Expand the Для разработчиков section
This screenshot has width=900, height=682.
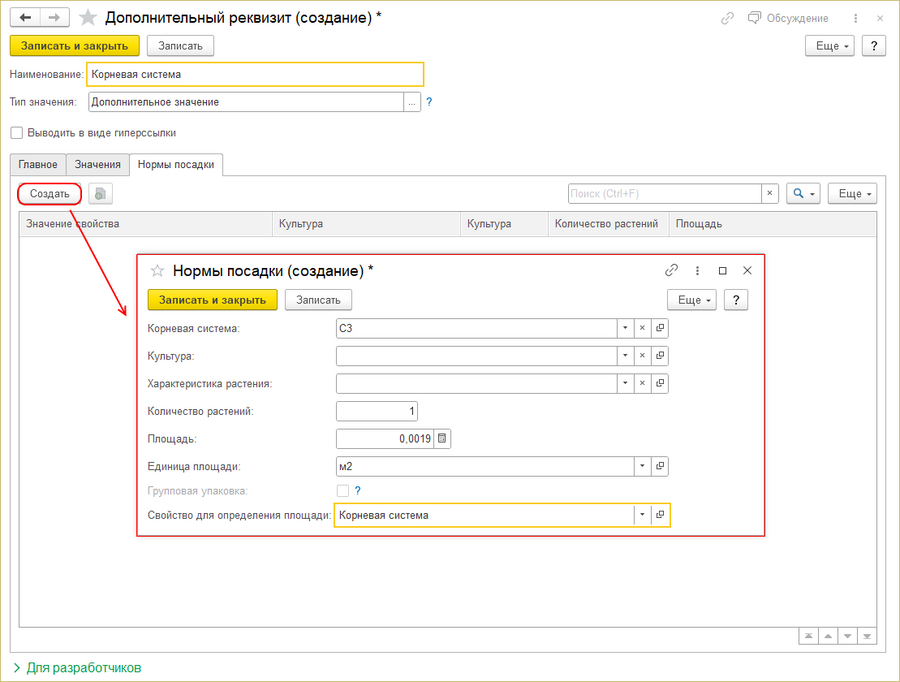tap(77, 668)
